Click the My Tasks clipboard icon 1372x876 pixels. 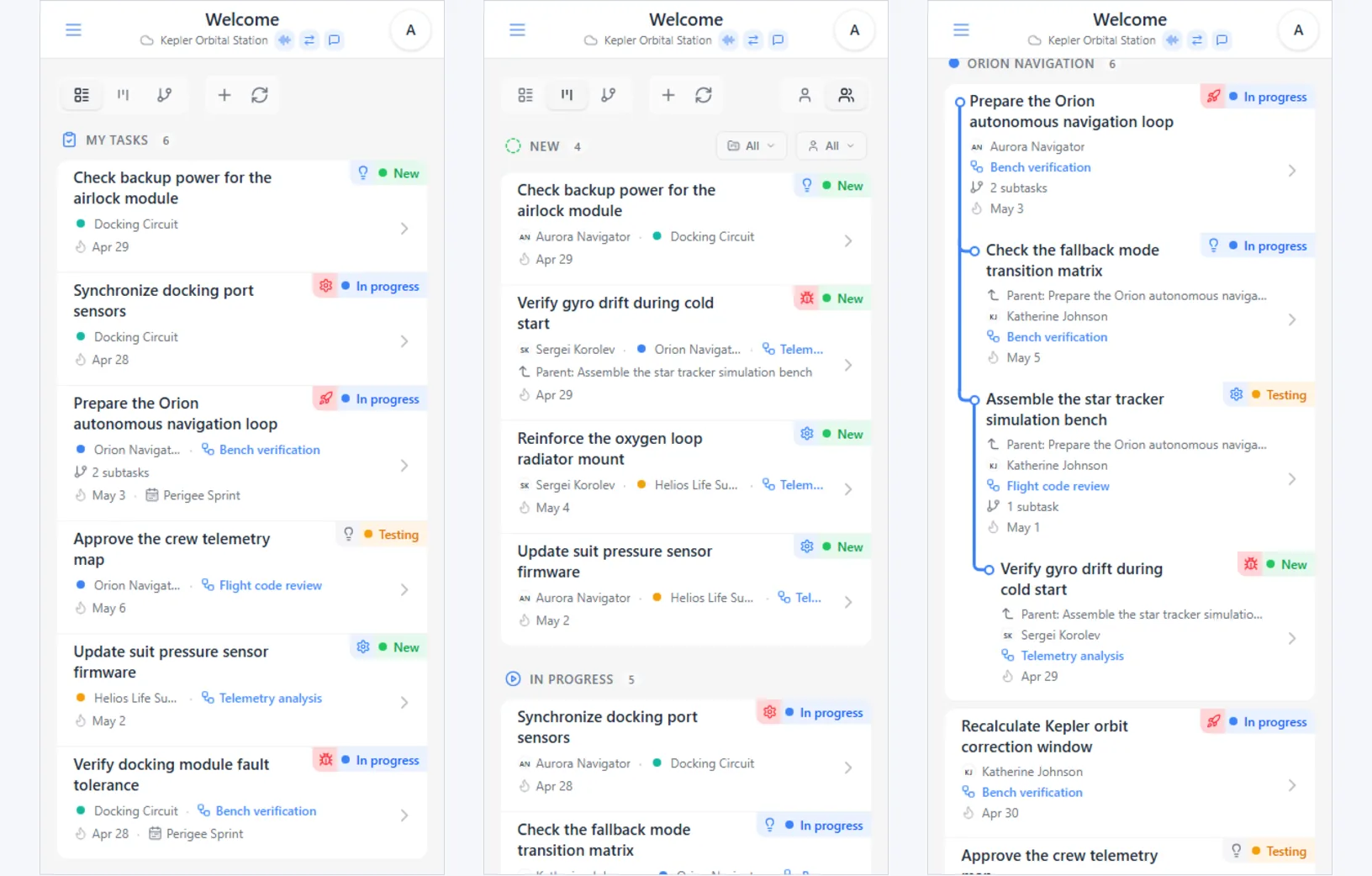[x=70, y=140]
